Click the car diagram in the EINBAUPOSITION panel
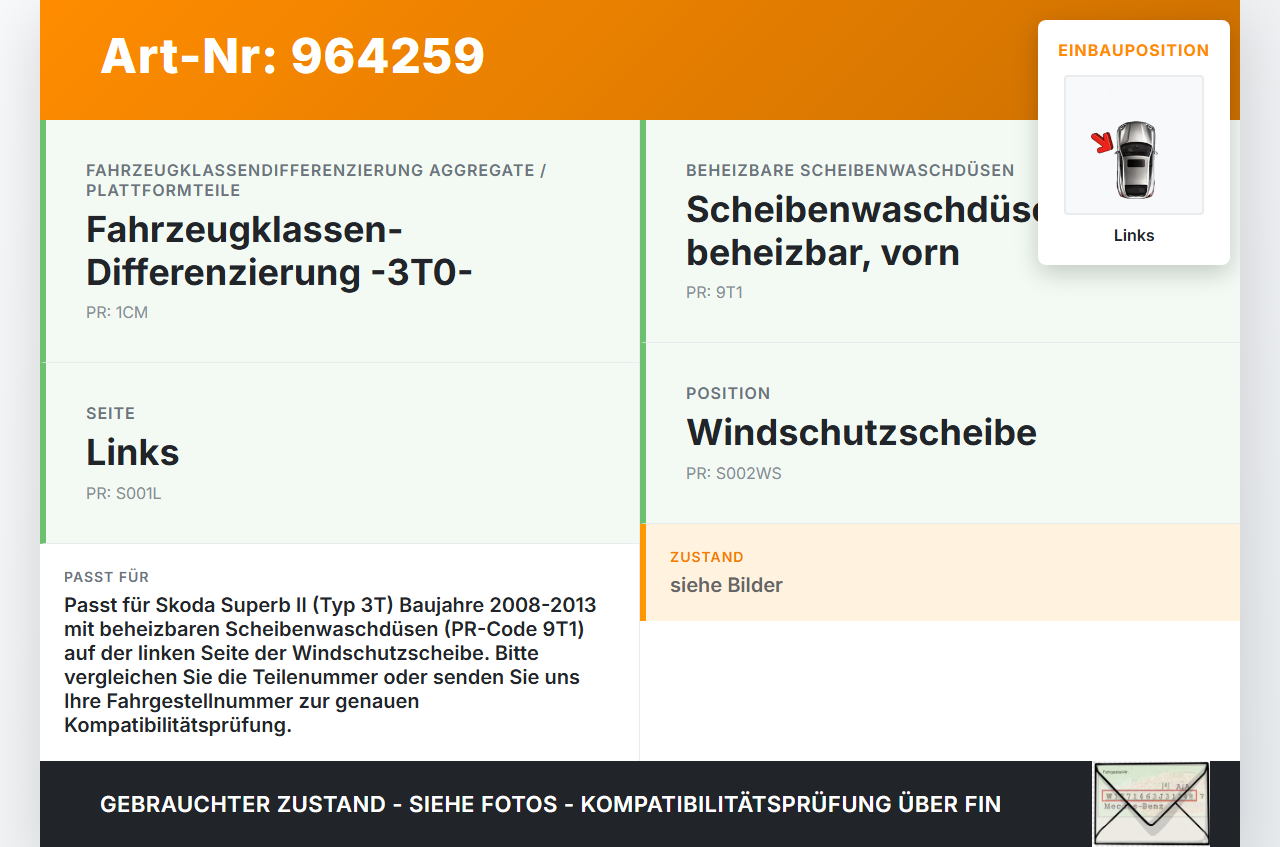Viewport: 1280px width, 847px height. [1134, 145]
